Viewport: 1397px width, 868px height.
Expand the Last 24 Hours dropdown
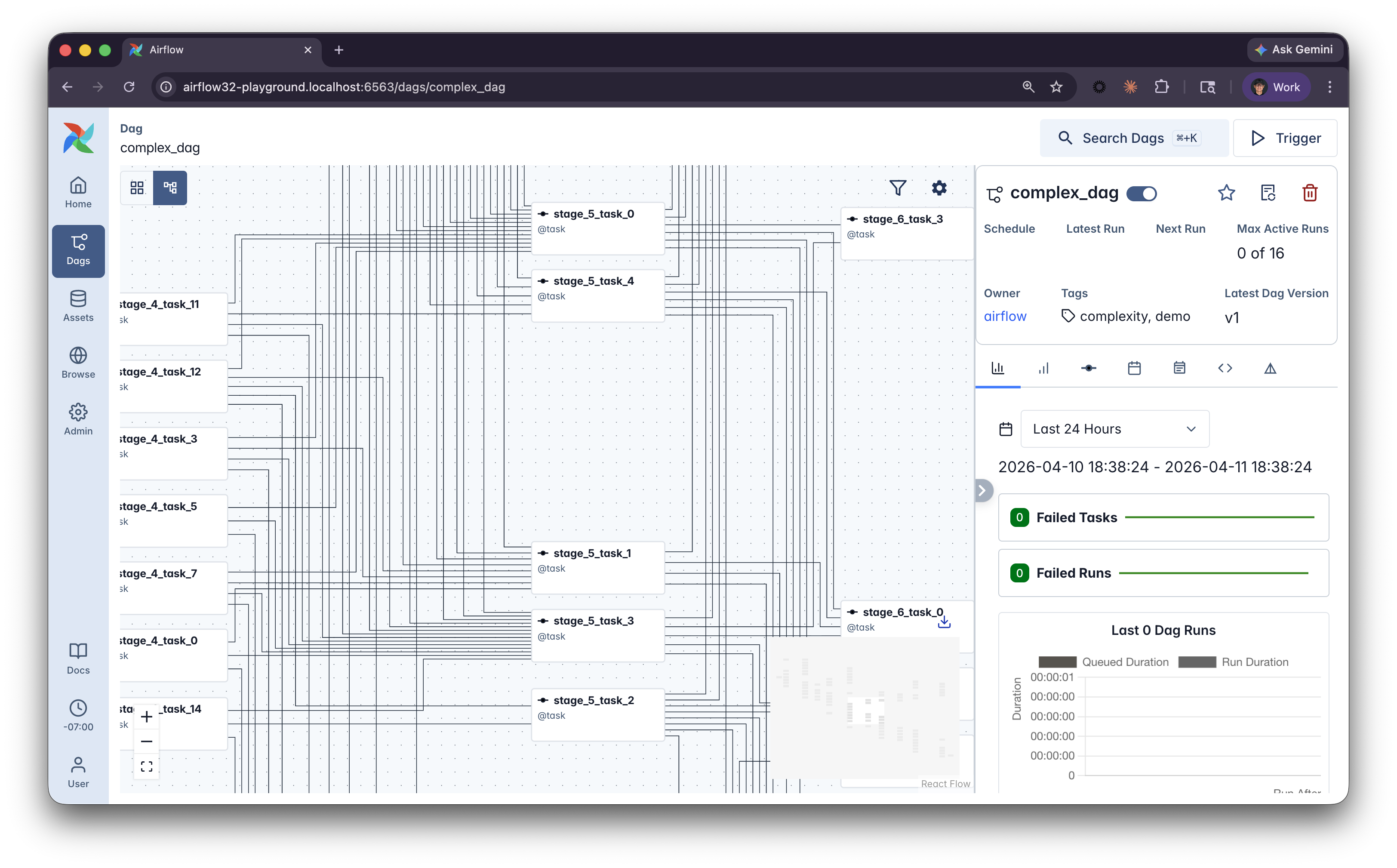coord(1114,429)
